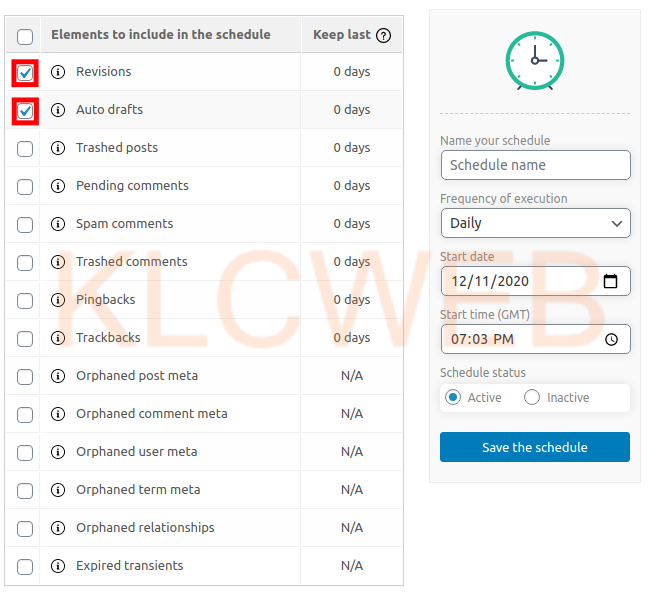Open info icon beside Orphaned post meta

coord(58,376)
